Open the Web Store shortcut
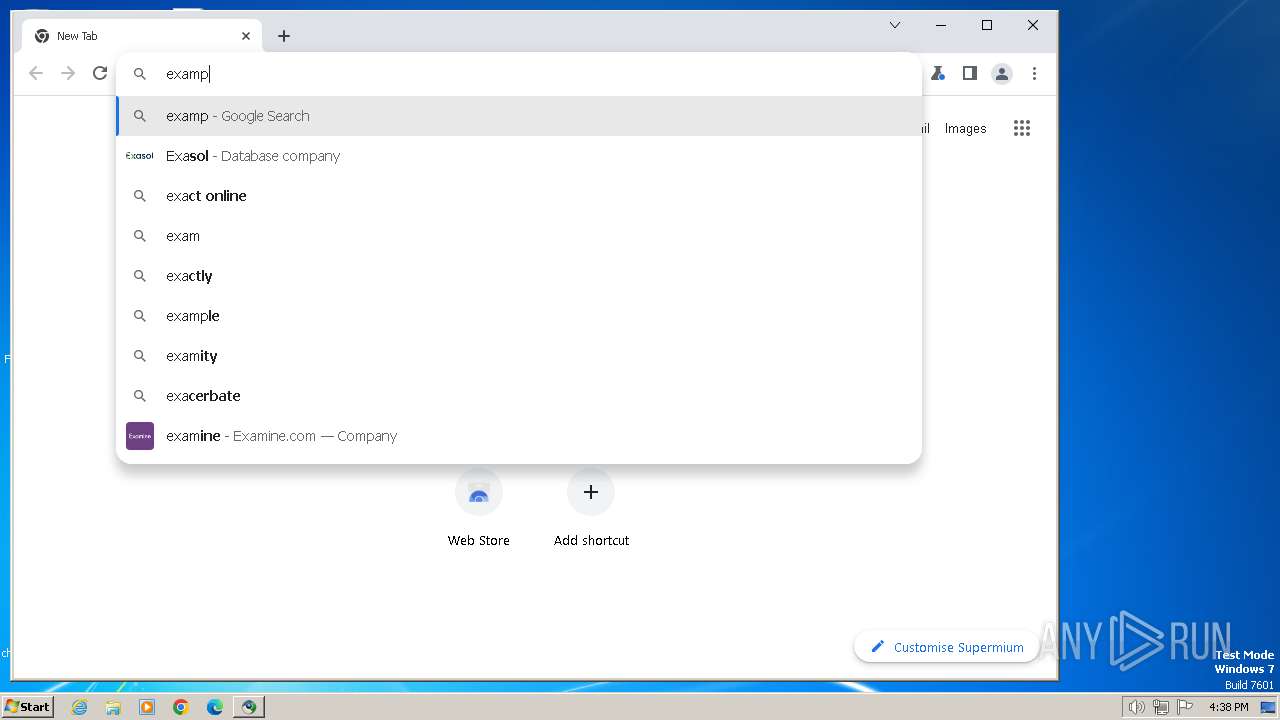Screen dimensions: 1280x720 pos(479,510)
